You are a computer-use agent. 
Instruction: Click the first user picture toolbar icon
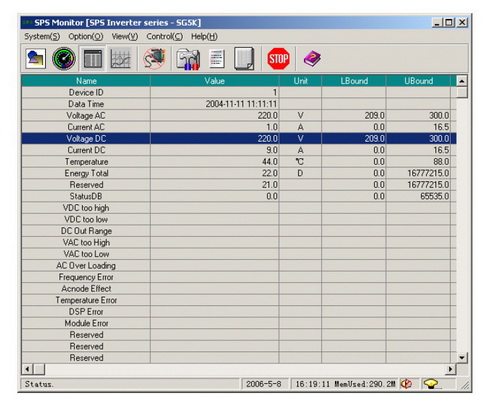(35, 59)
